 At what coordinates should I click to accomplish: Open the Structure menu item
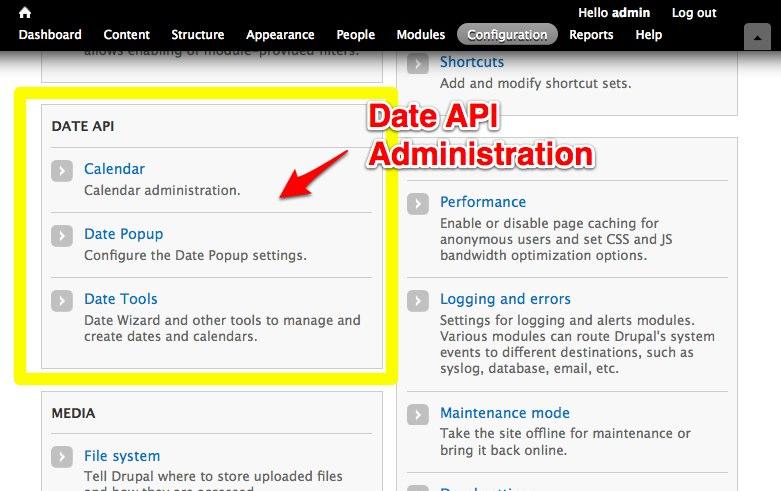[x=198, y=34]
